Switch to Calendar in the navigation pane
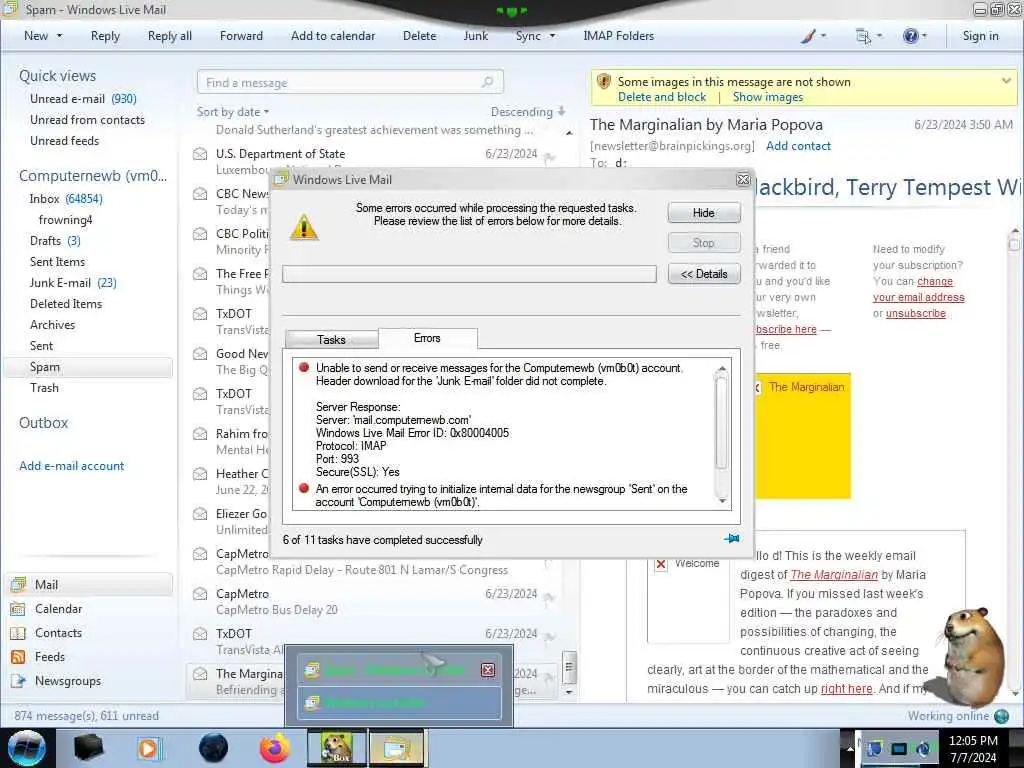This screenshot has width=1024, height=768. 58,609
